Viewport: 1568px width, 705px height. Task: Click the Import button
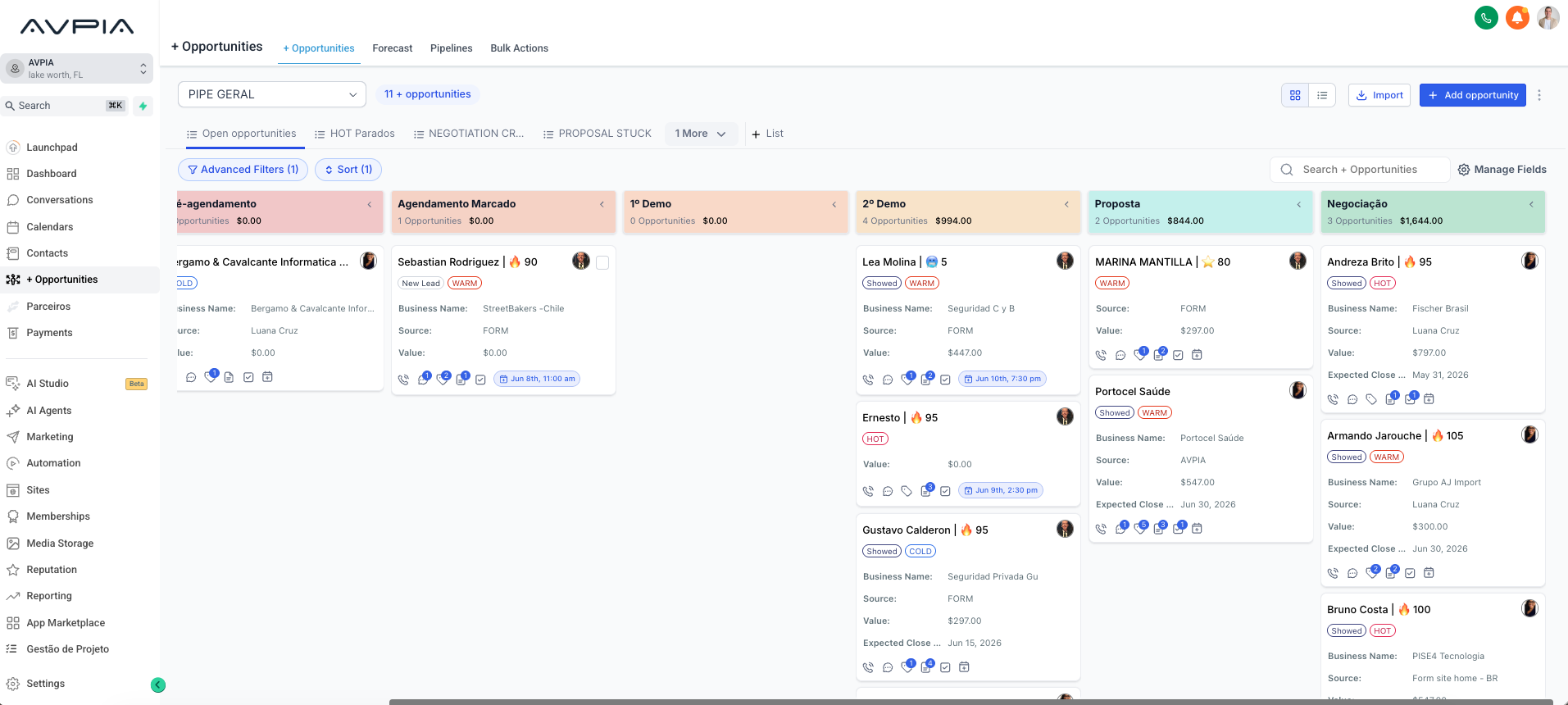coord(1379,95)
